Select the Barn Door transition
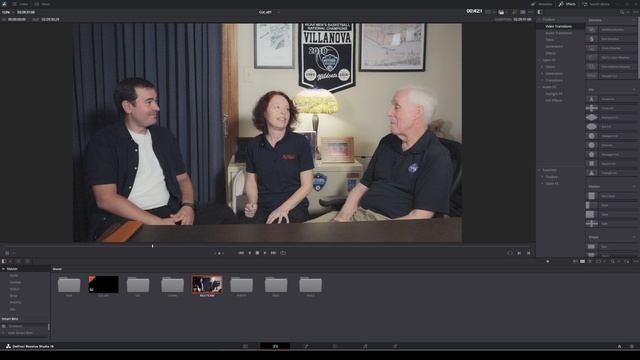 pos(611,196)
